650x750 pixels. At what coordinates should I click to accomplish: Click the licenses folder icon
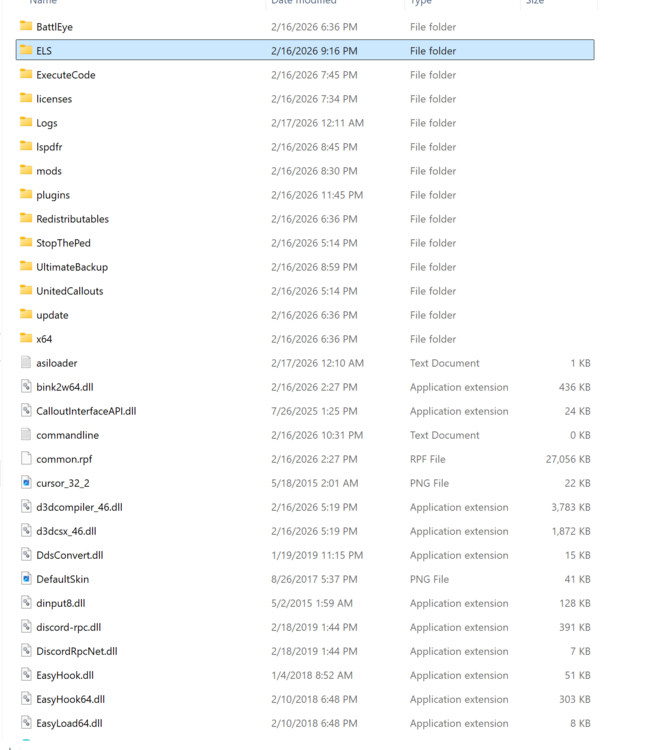(x=26, y=98)
